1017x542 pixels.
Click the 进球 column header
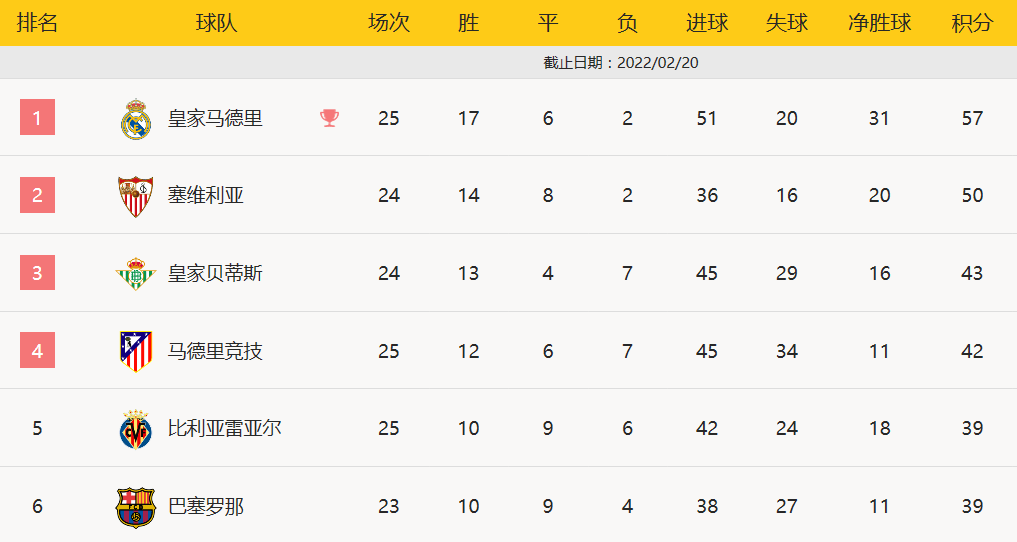(x=707, y=23)
